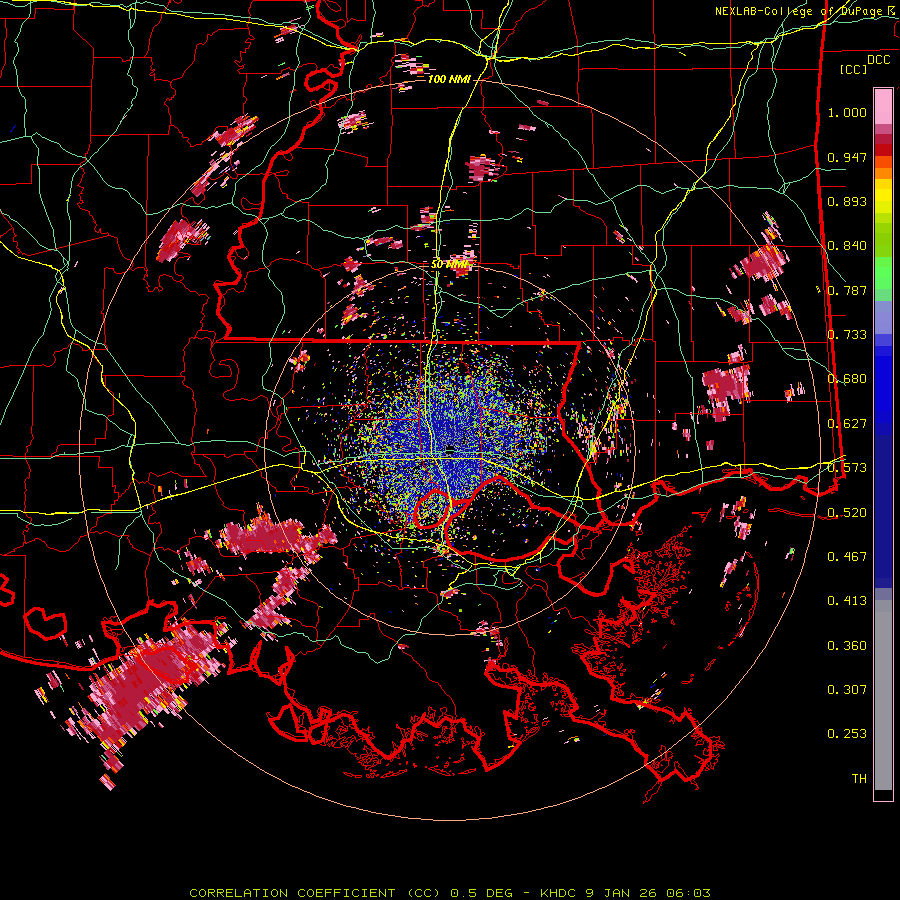Select the 0.947 legend value
900x900 pixels.
coord(847,157)
